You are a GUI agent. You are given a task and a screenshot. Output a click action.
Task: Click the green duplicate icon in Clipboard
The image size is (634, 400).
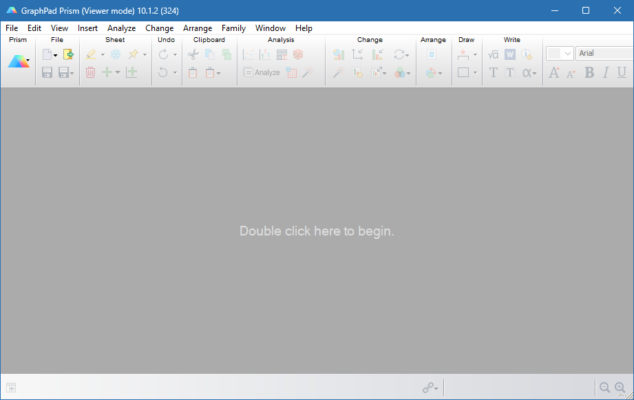point(226,54)
